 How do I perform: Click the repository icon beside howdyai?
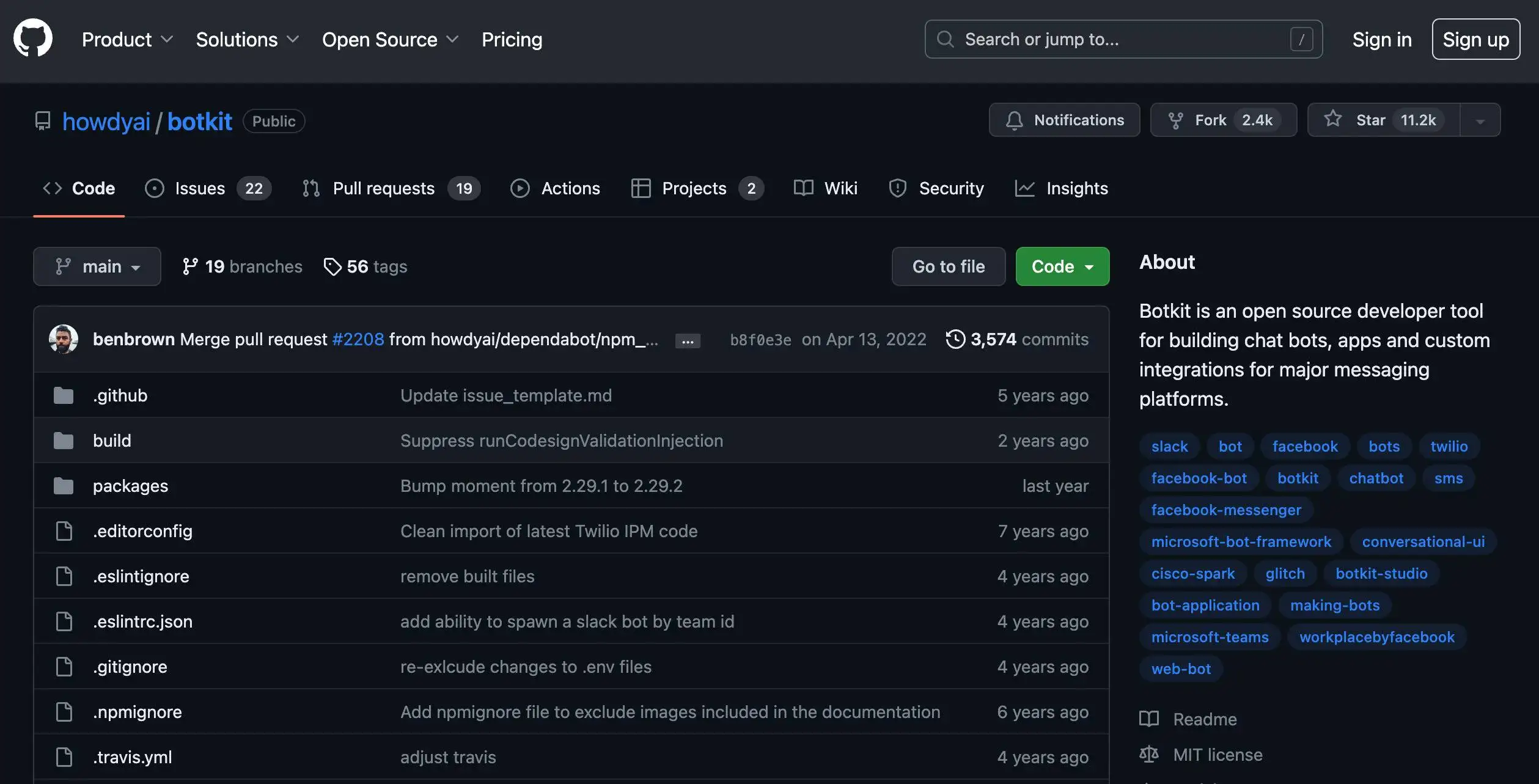point(43,121)
